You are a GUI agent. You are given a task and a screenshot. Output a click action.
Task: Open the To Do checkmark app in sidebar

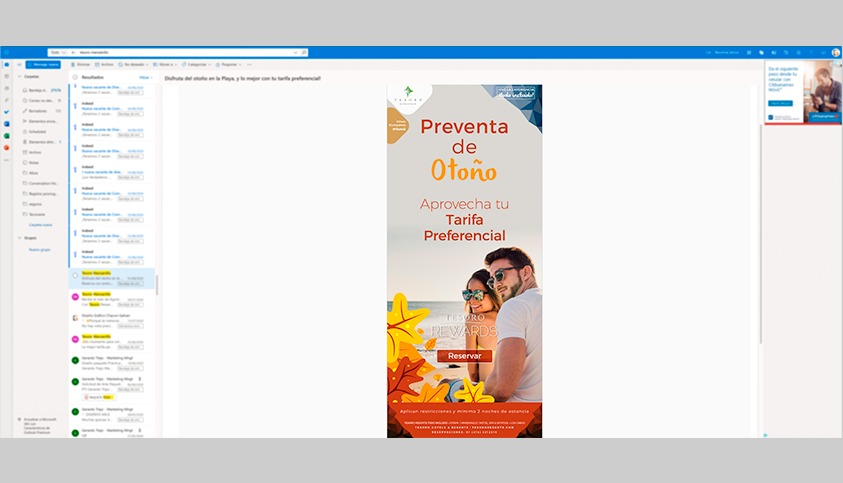6,112
